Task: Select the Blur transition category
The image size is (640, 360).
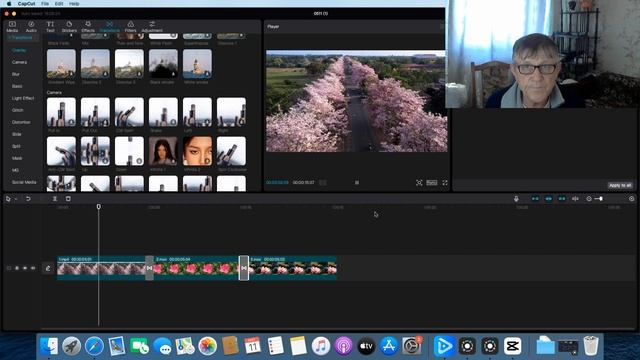Action: pos(16,74)
